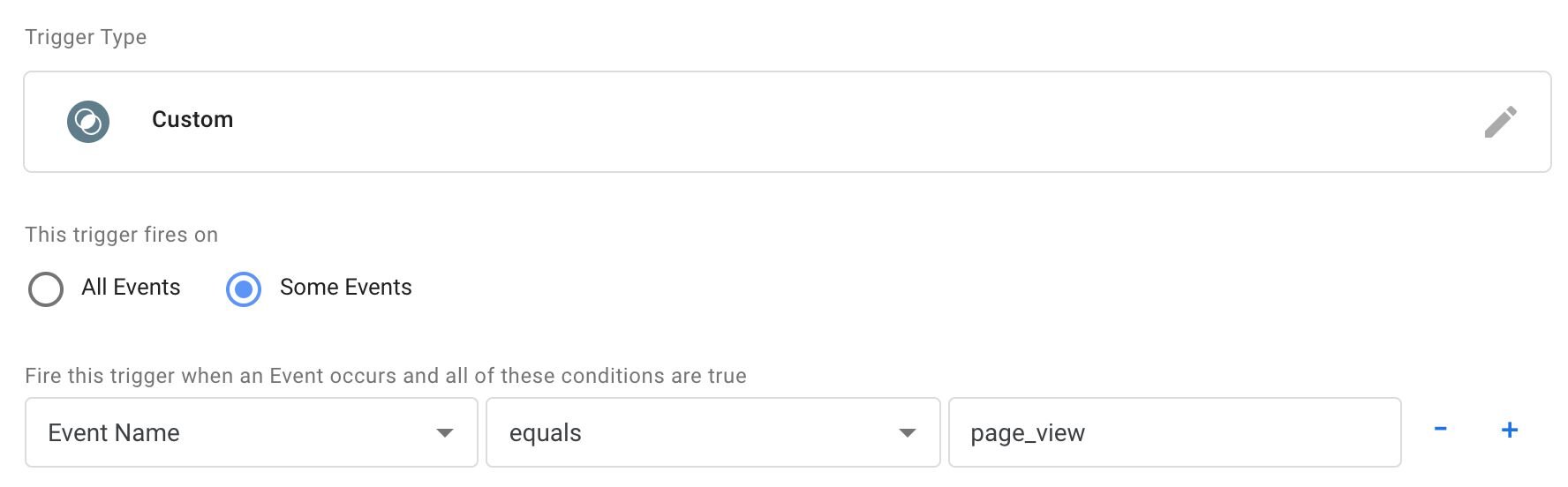Click the Custom trigger type circular icon

click(88, 122)
